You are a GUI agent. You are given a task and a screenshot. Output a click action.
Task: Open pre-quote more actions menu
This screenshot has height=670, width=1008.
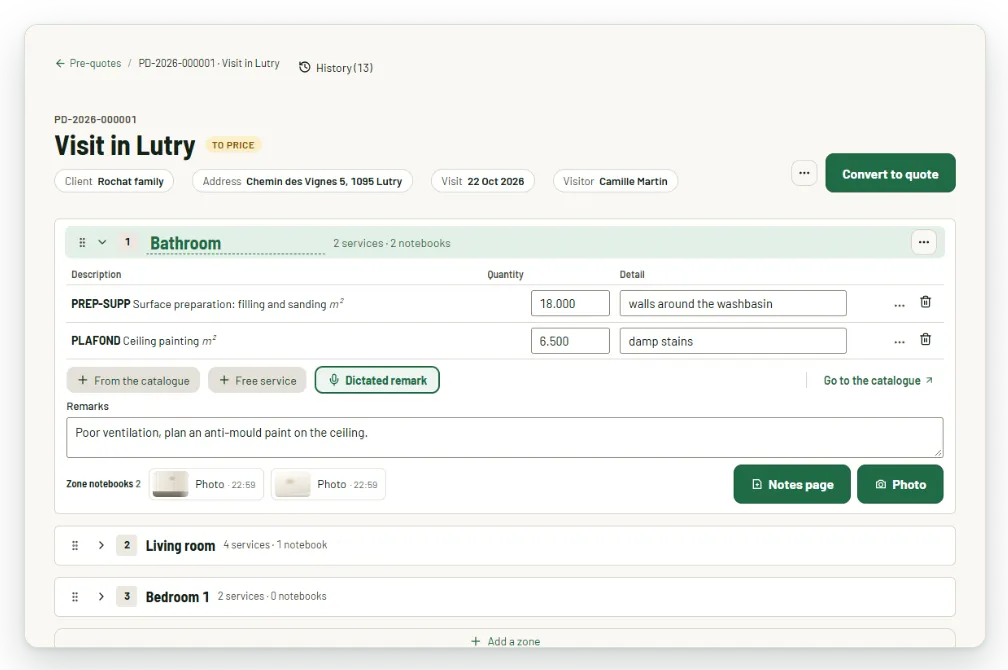(804, 173)
